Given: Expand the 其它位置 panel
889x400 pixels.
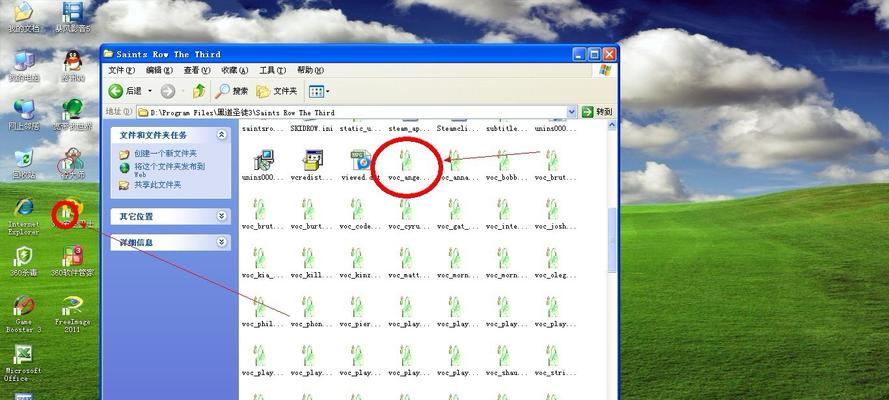Looking at the screenshot, I should [221, 216].
